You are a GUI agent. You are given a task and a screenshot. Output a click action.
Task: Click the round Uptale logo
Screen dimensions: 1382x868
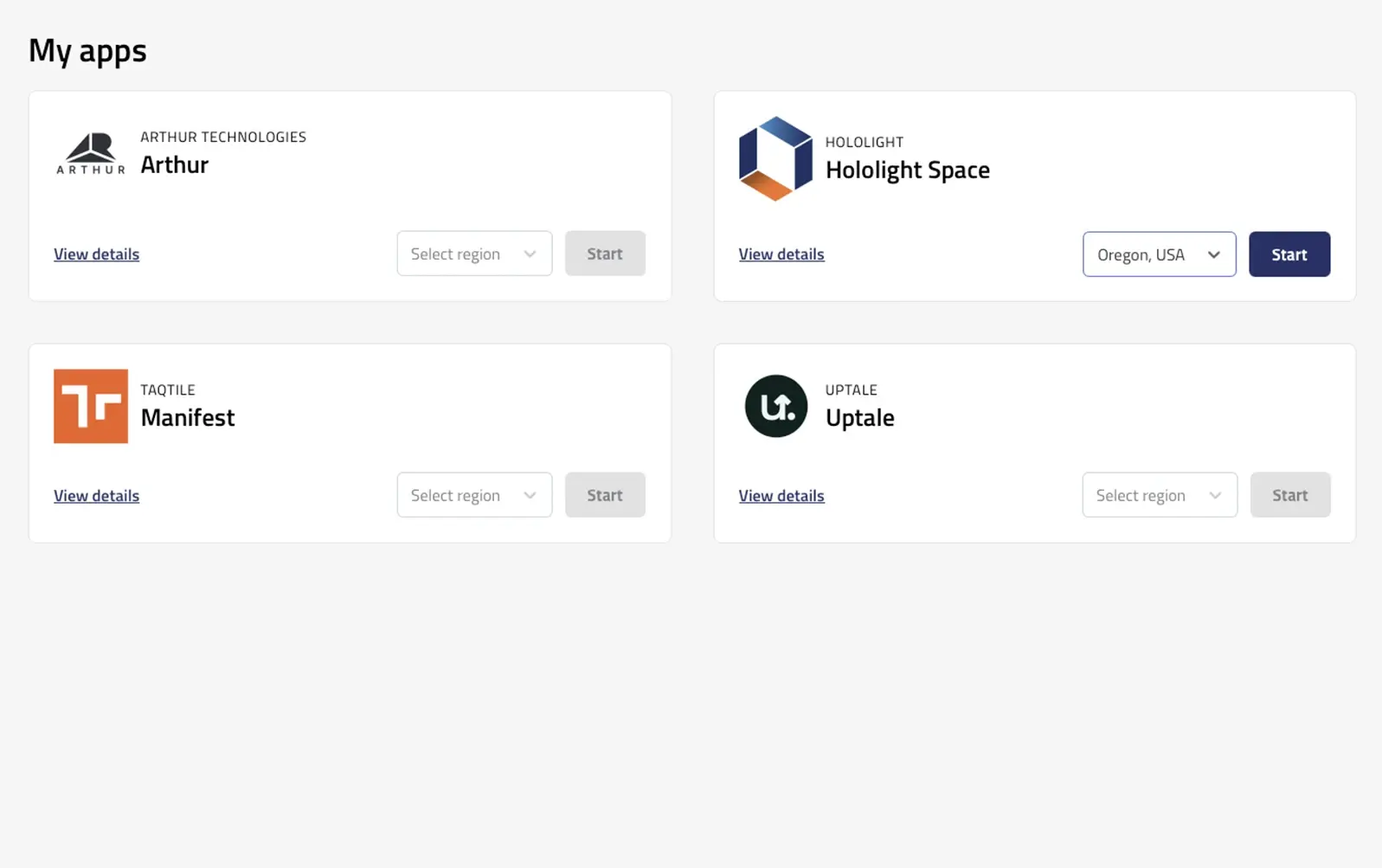click(775, 406)
